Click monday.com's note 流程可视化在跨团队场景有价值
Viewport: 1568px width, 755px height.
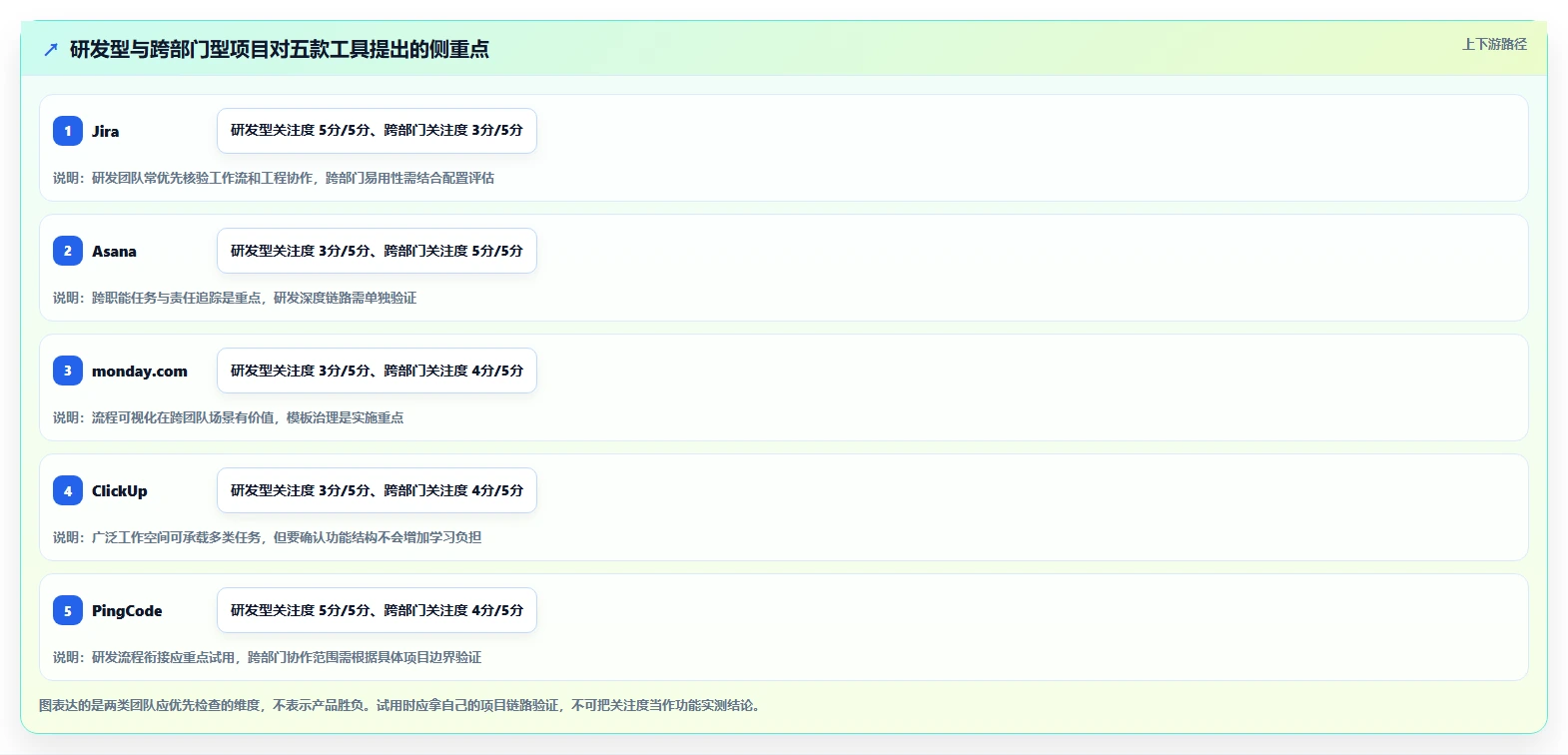(x=229, y=417)
